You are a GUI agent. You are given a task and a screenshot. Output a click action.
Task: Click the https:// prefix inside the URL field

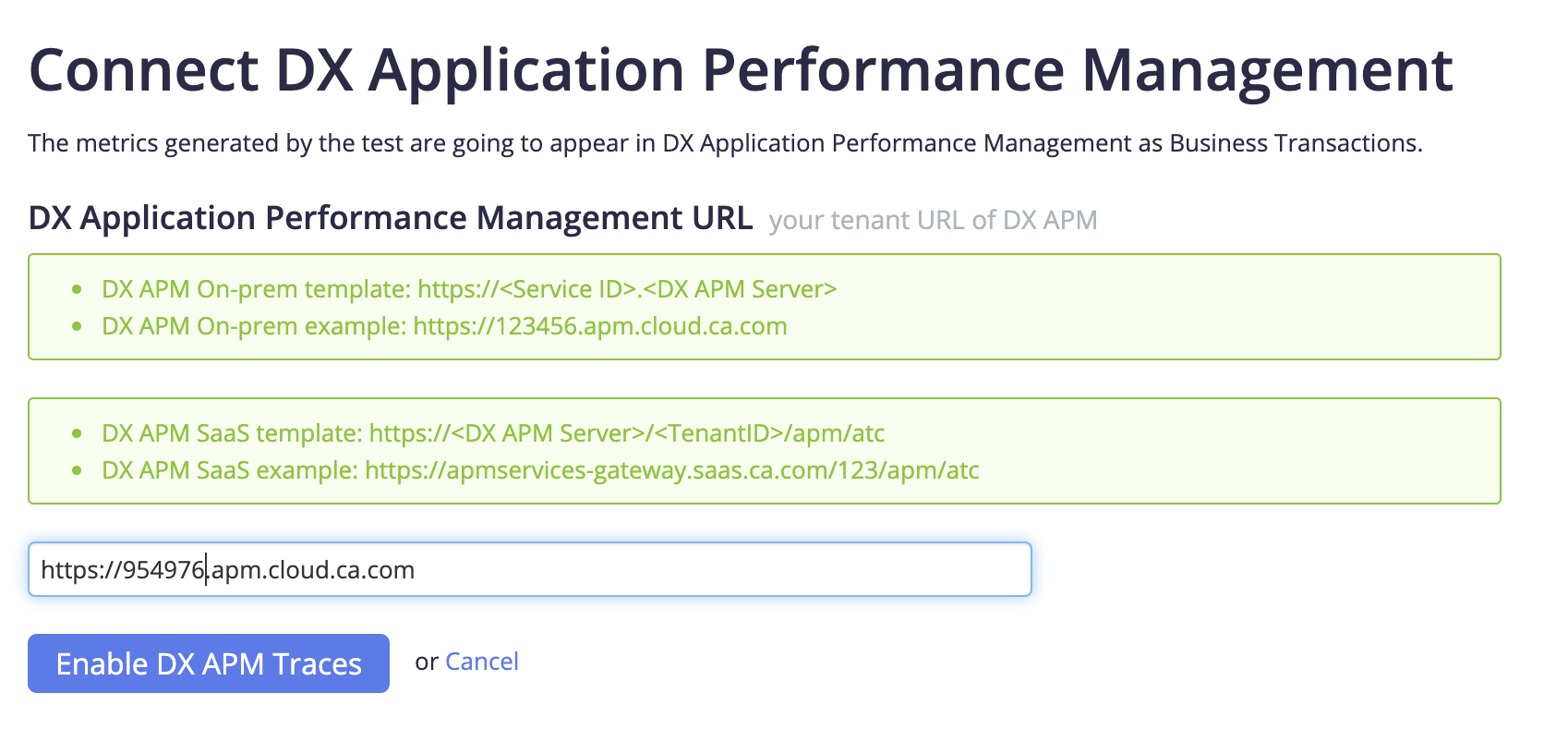[81, 570]
